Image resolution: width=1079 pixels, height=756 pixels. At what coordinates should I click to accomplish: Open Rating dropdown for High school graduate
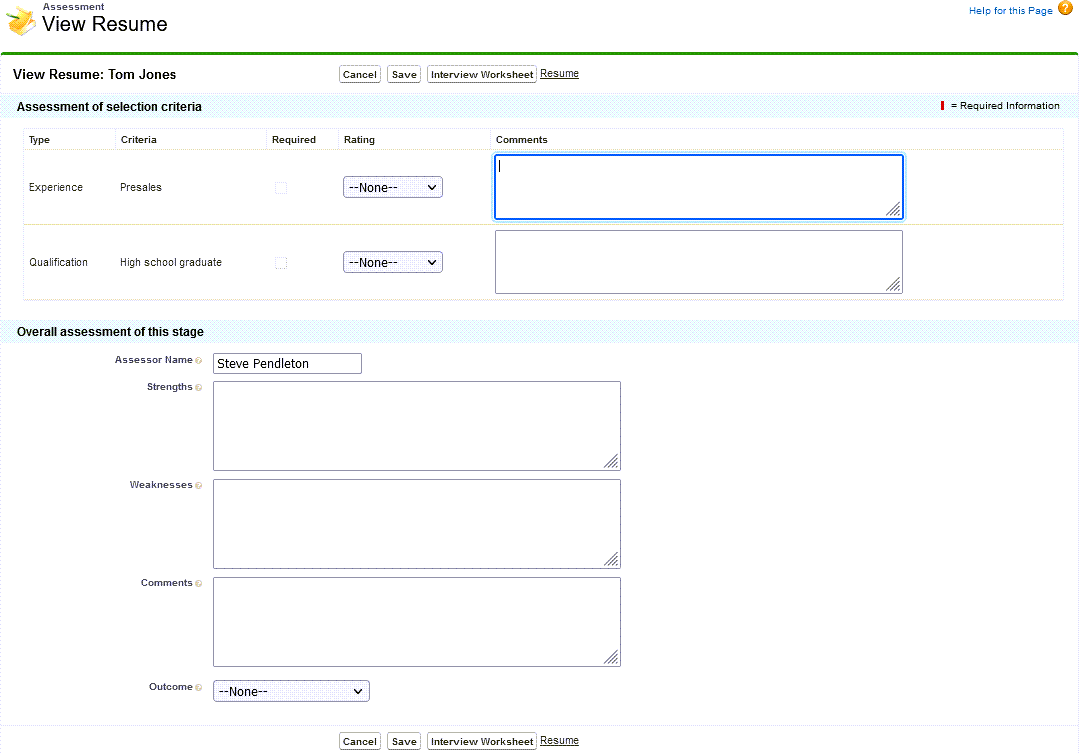pos(392,262)
